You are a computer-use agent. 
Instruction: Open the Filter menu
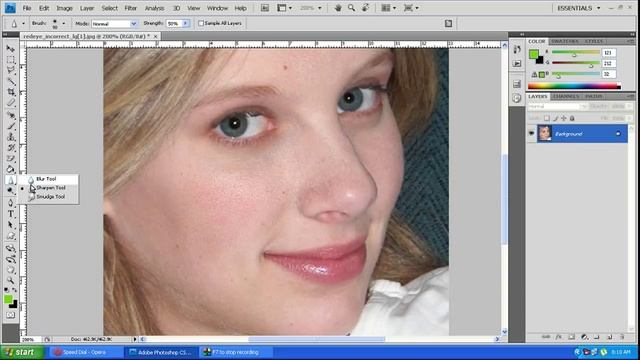130,8
